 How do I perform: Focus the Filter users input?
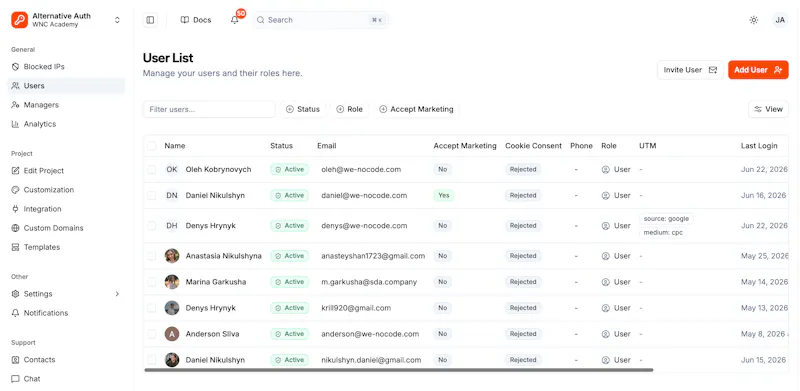(x=209, y=109)
